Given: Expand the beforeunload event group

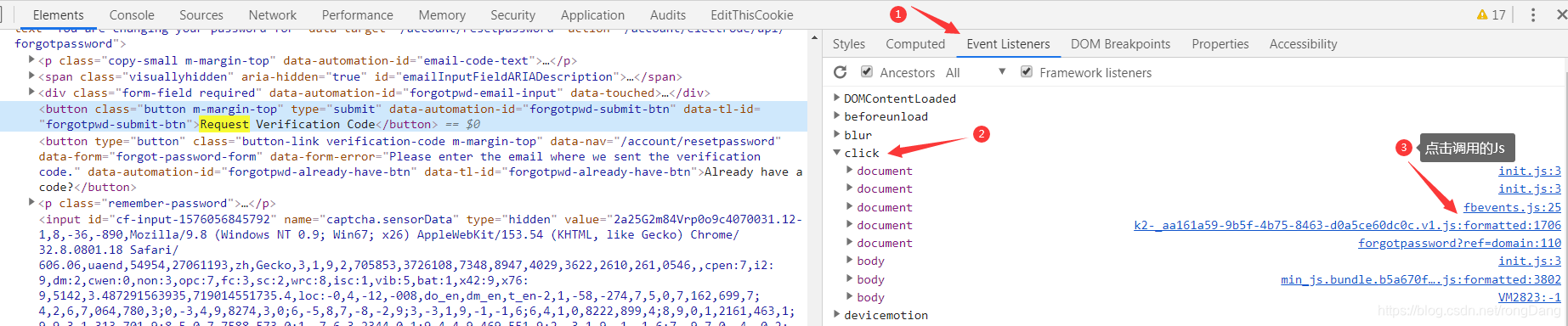Looking at the screenshot, I should pyautogui.click(x=837, y=116).
